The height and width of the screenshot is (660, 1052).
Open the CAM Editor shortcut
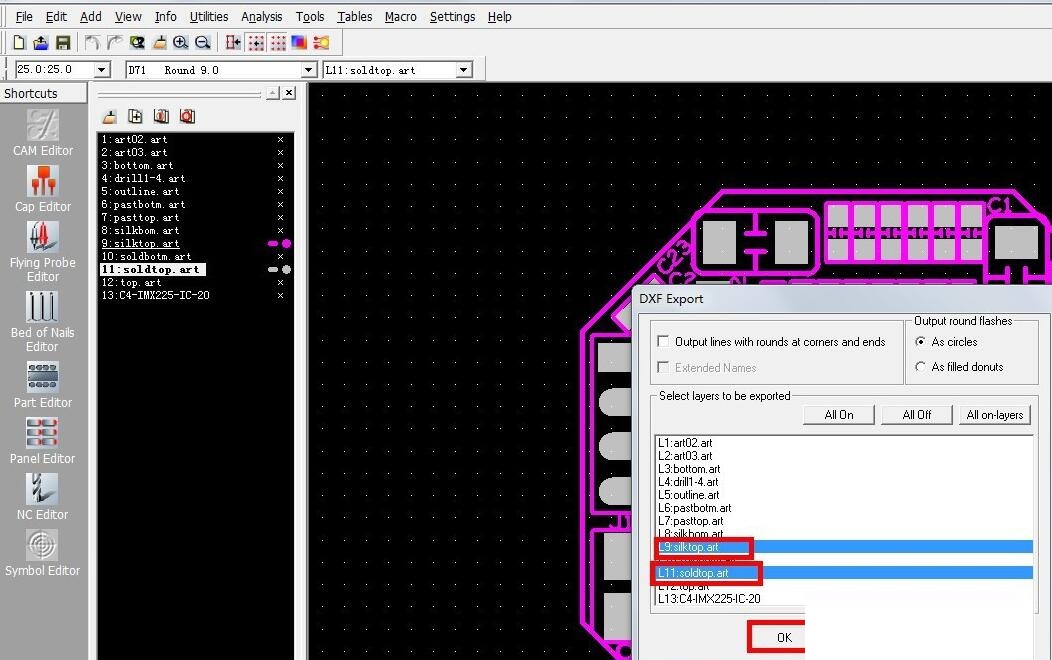43,133
